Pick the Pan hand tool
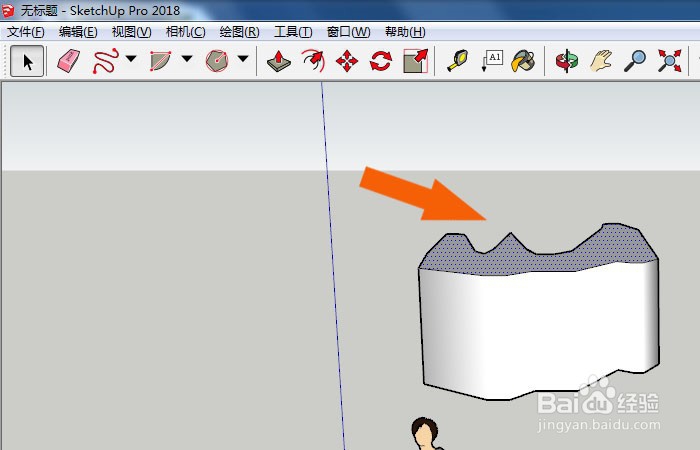The image size is (700, 450). (x=601, y=61)
